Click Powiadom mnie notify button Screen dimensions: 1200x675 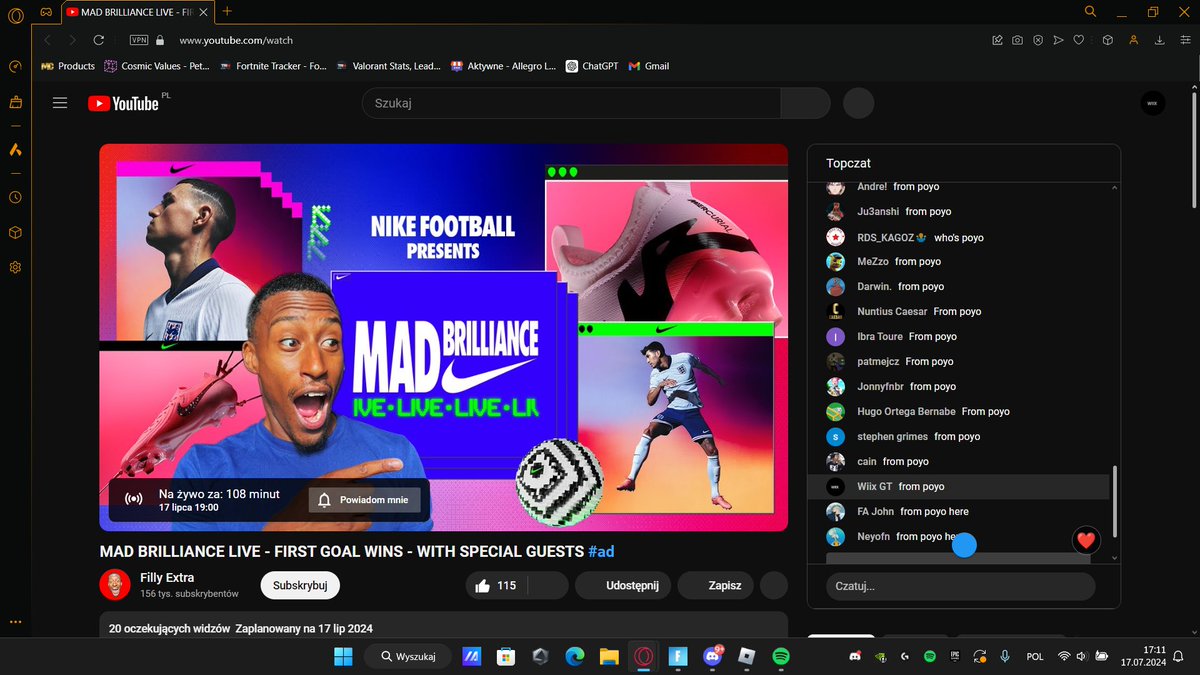click(x=364, y=500)
